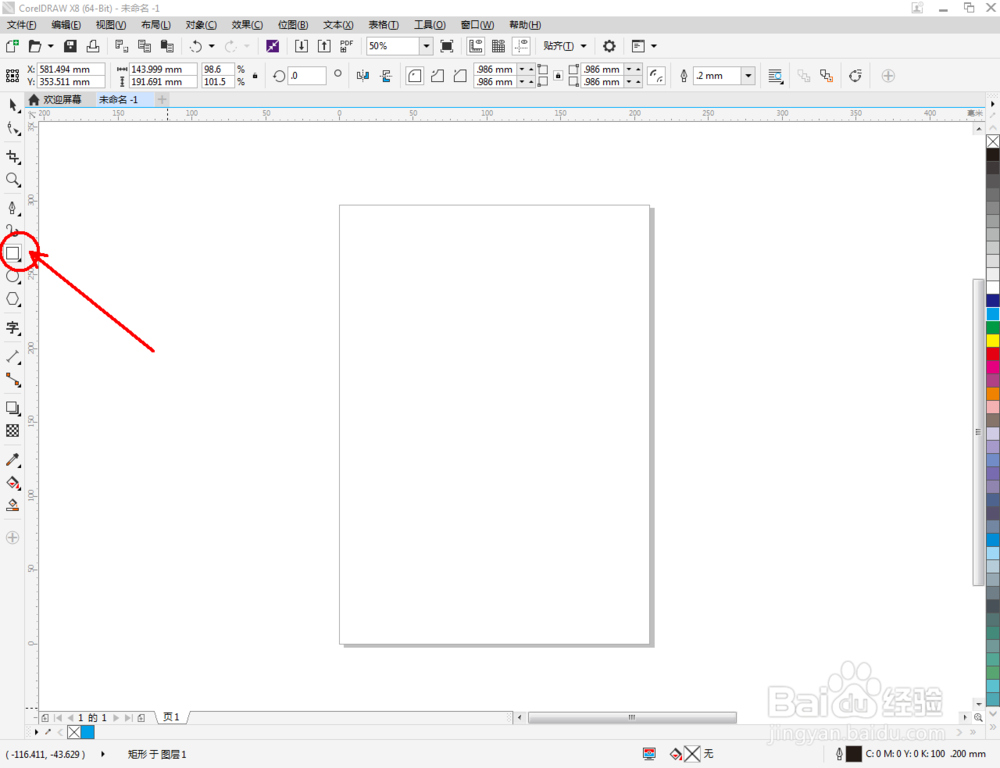Select the Shape edit tool
This screenshot has height=768, width=1000.
[x=12, y=128]
